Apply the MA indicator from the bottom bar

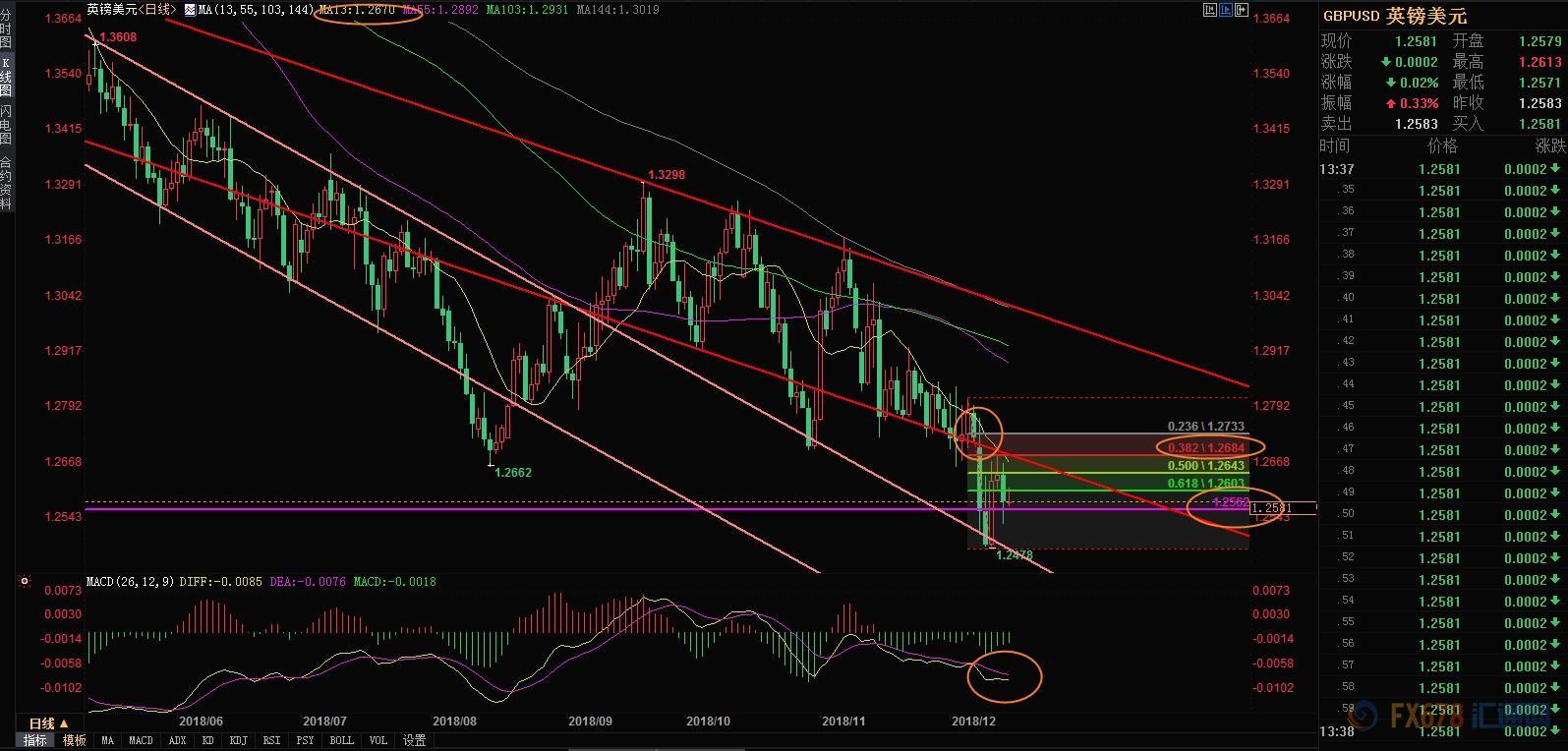click(108, 740)
